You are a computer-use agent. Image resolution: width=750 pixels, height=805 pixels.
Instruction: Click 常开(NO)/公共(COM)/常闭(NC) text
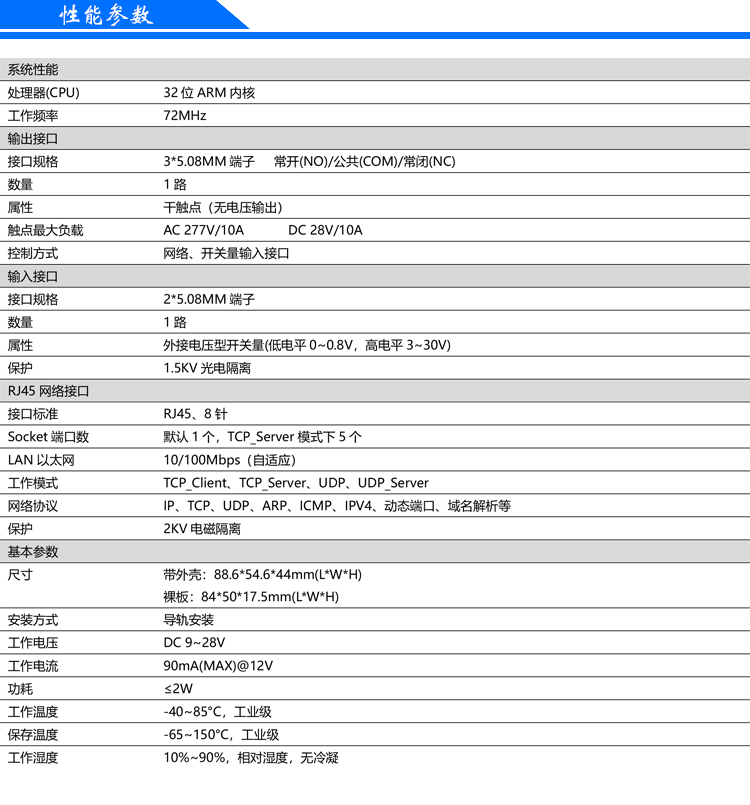point(364,162)
